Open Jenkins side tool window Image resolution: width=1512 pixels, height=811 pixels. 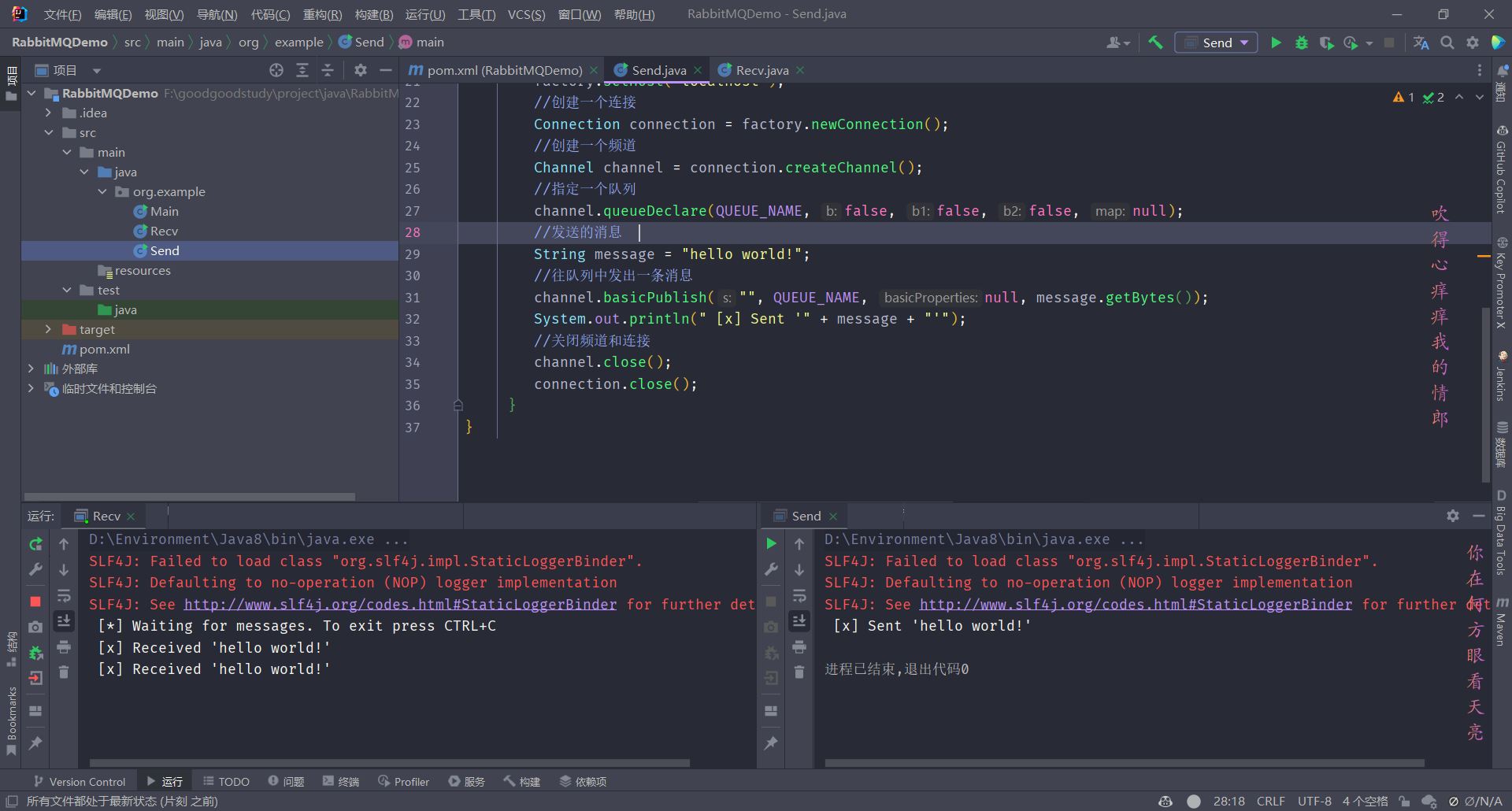[x=1501, y=376]
